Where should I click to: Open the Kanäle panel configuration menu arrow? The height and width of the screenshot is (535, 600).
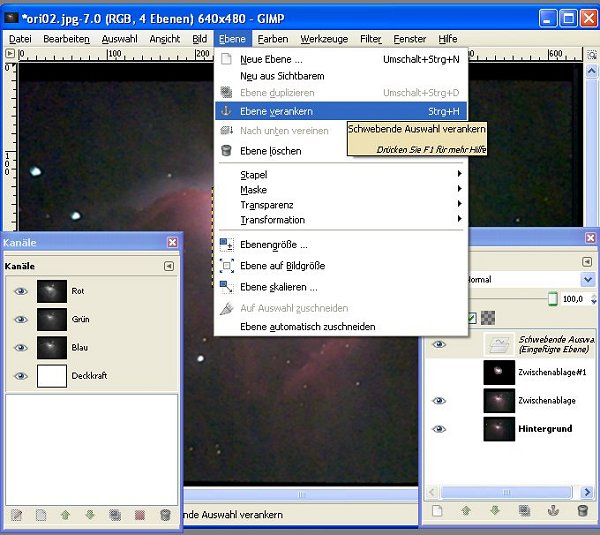(168, 266)
